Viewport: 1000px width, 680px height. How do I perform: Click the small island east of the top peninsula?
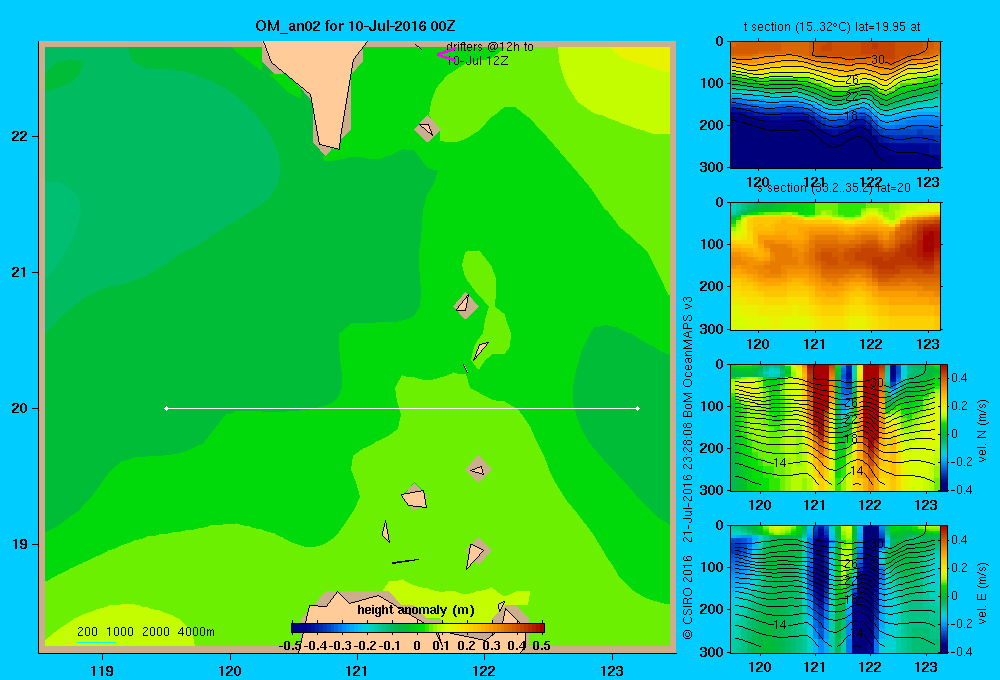427,129
